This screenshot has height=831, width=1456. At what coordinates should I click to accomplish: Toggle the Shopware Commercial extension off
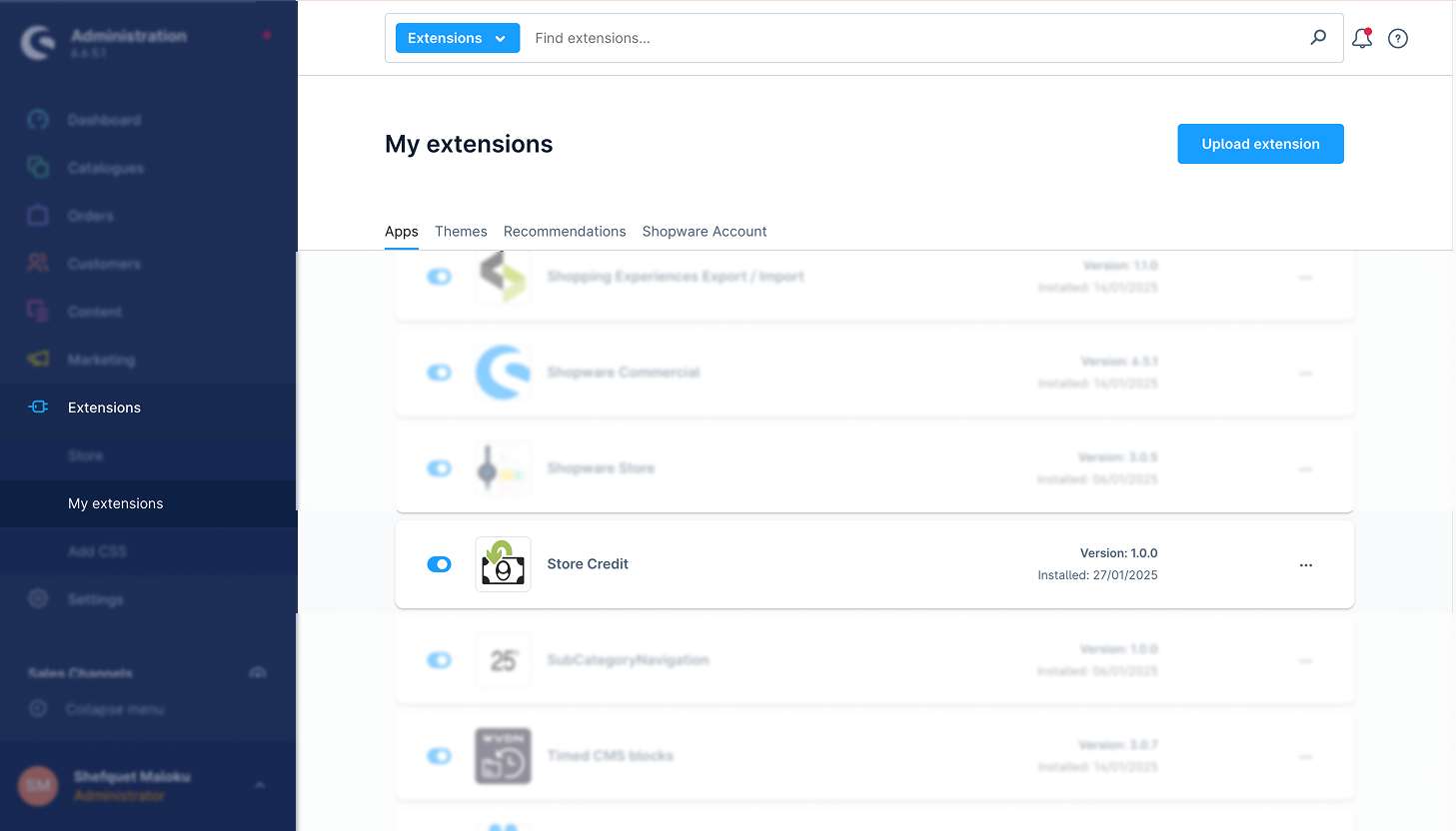coord(439,373)
